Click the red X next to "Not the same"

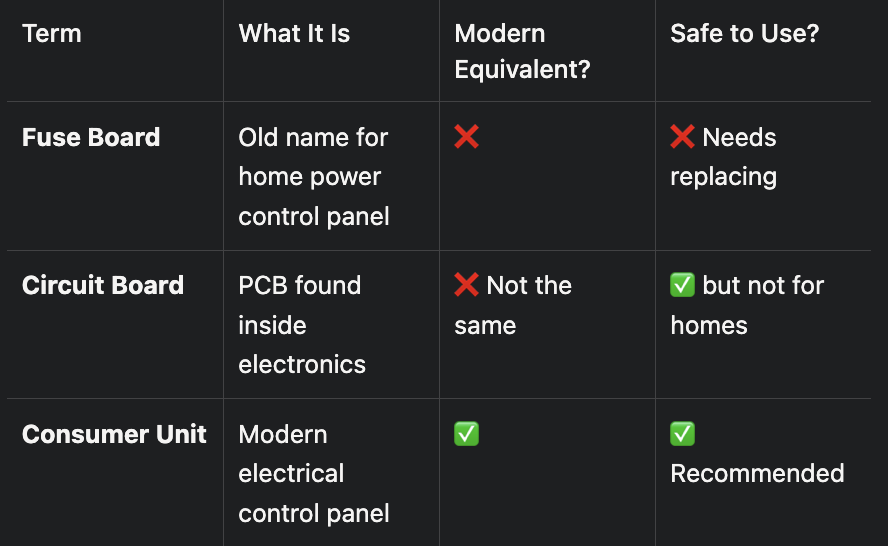pyautogui.click(x=466, y=285)
